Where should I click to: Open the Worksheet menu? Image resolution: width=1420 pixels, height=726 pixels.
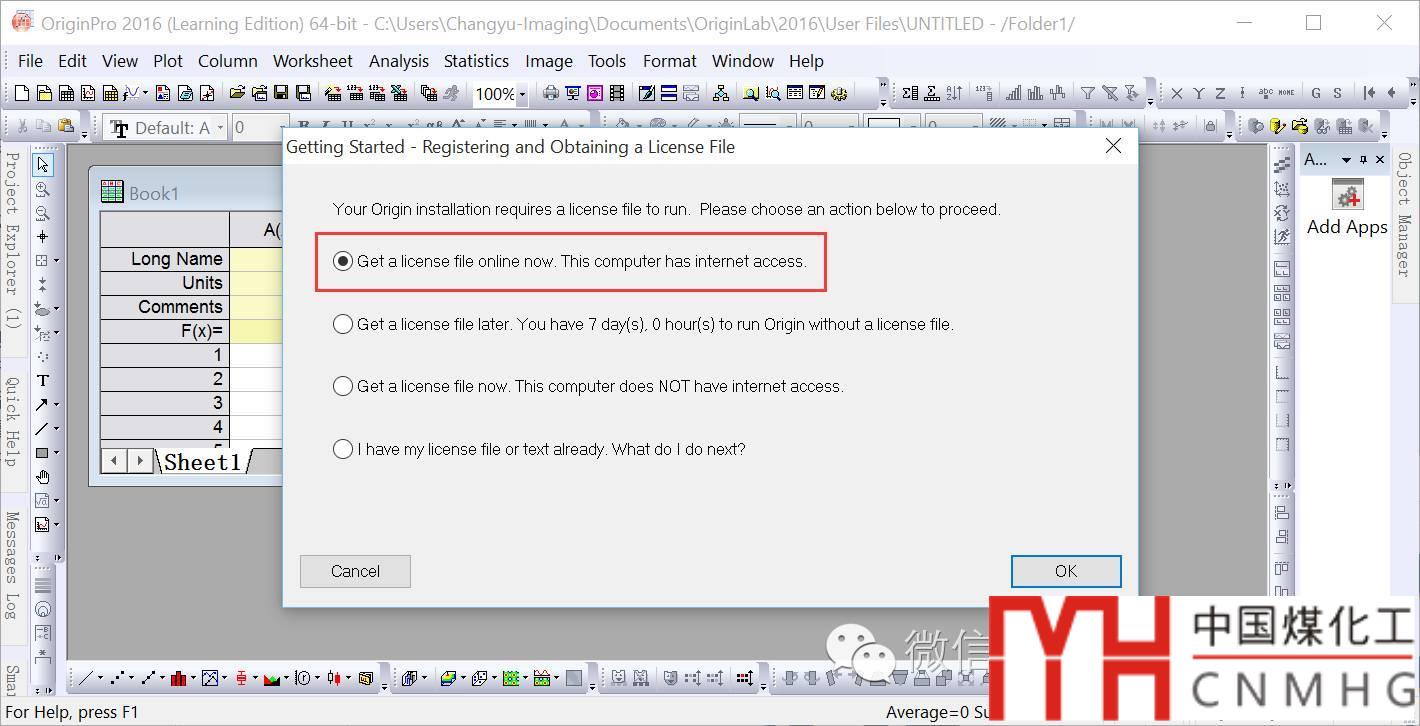pyautogui.click(x=312, y=61)
